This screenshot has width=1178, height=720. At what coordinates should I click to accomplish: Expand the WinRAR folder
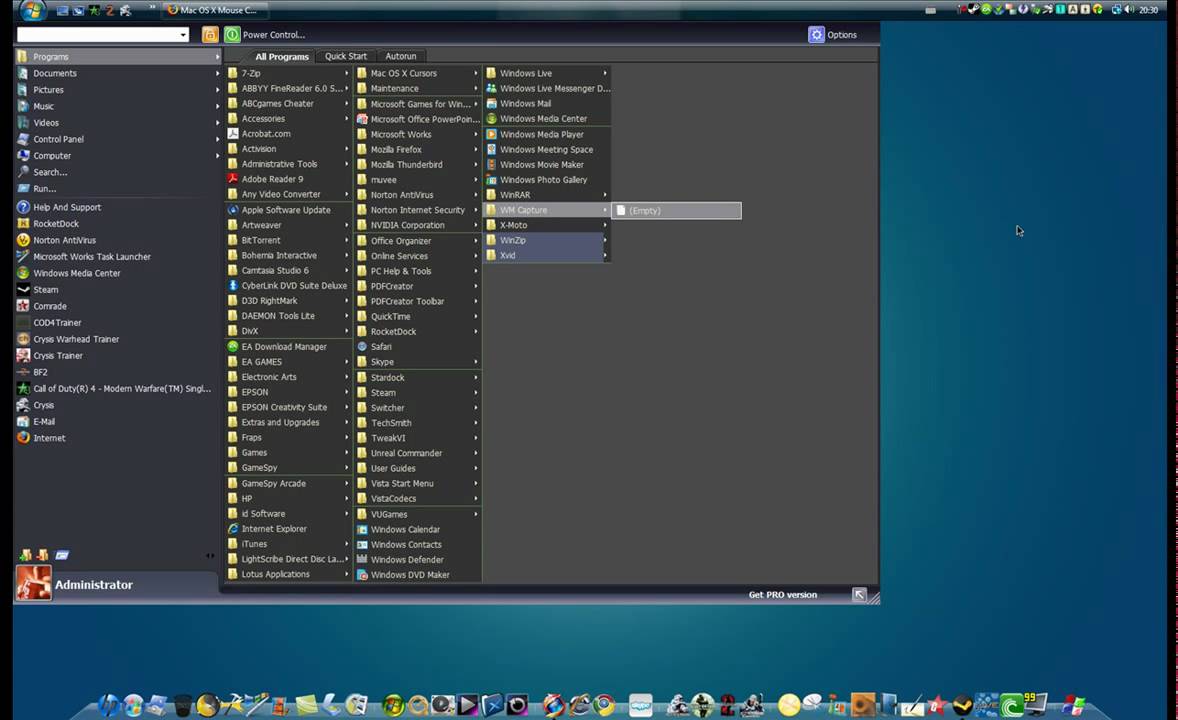[x=547, y=195]
